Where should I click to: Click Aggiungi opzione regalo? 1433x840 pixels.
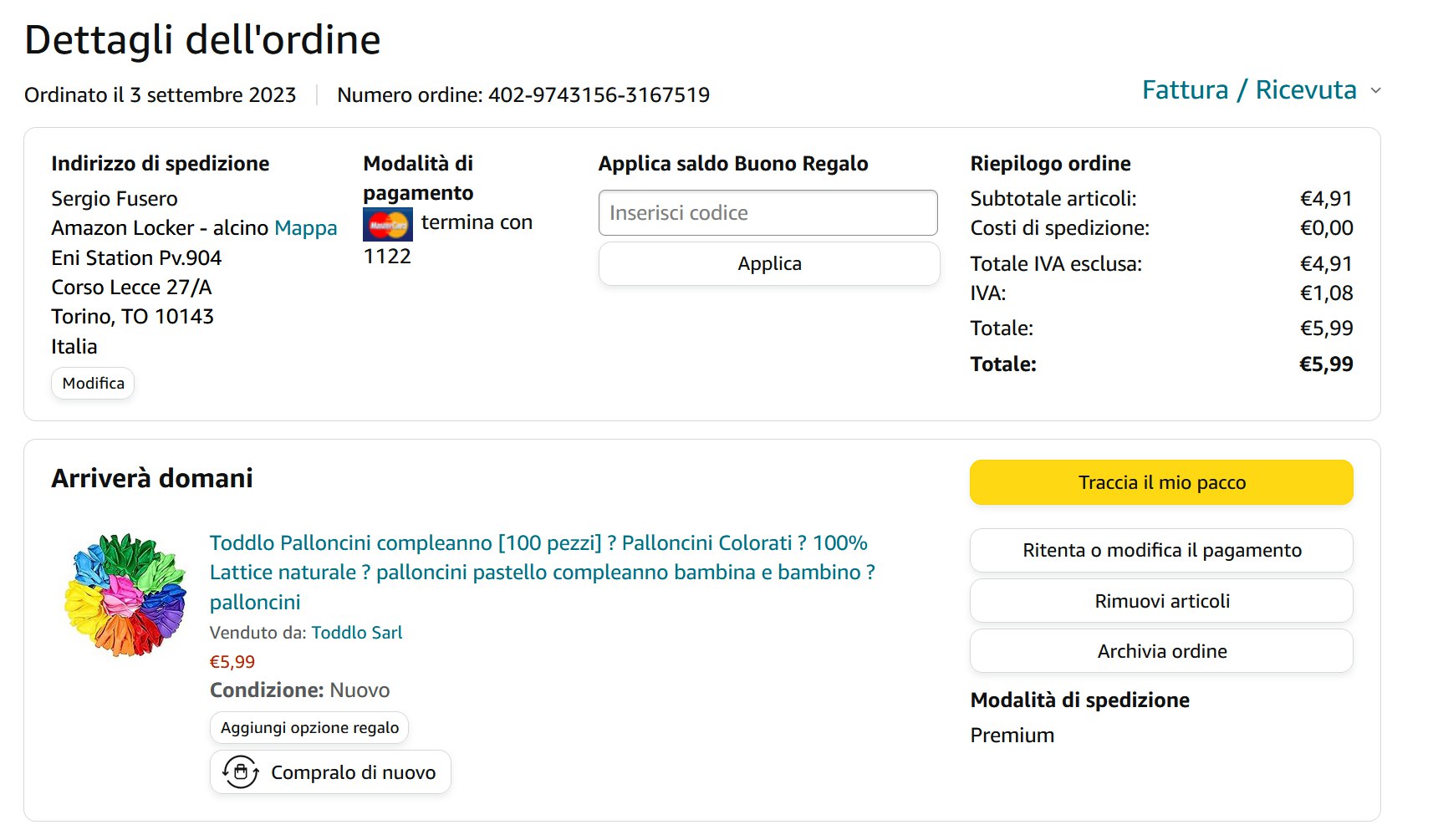[x=309, y=728]
